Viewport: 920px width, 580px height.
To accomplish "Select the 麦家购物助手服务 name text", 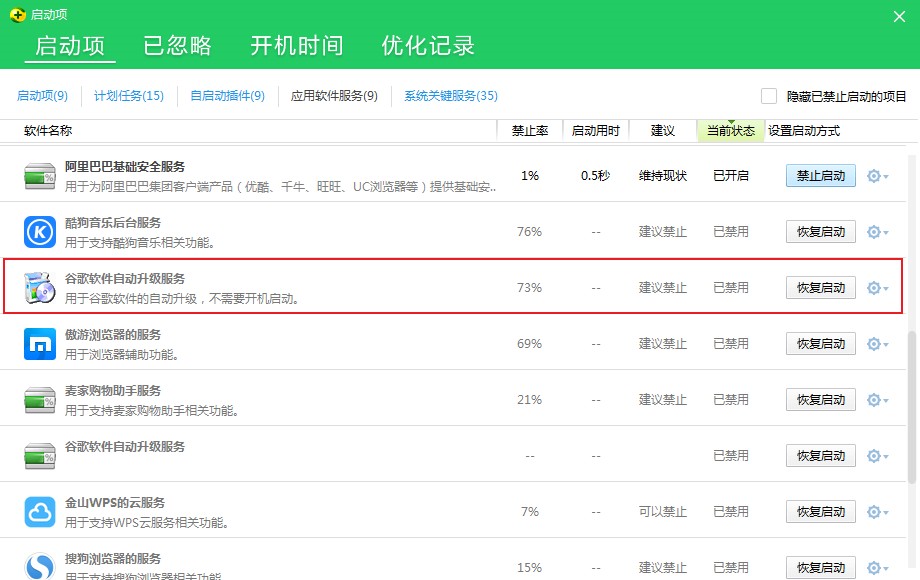I will (x=113, y=391).
